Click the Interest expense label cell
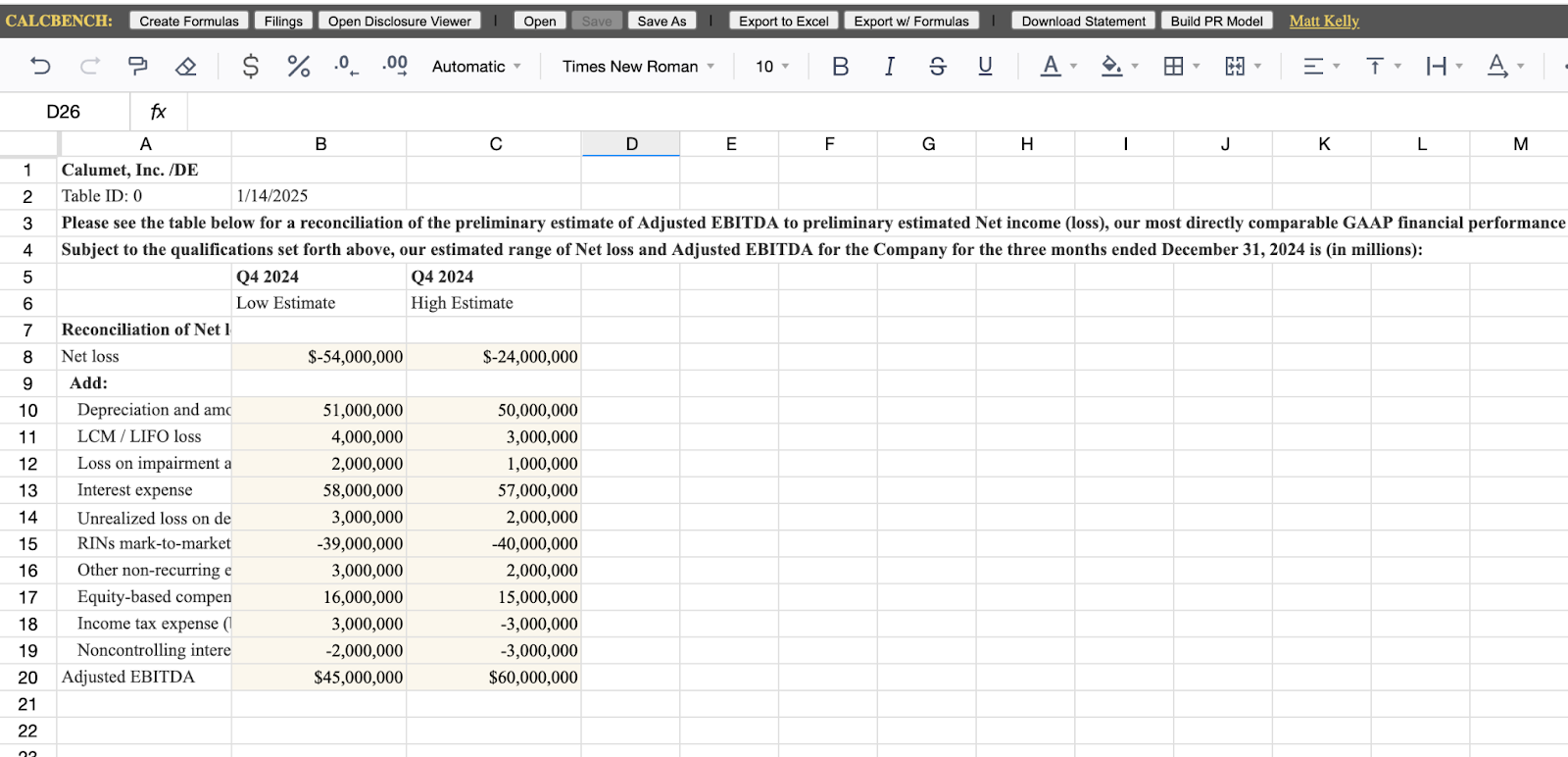The image size is (1568, 757). 145,490
